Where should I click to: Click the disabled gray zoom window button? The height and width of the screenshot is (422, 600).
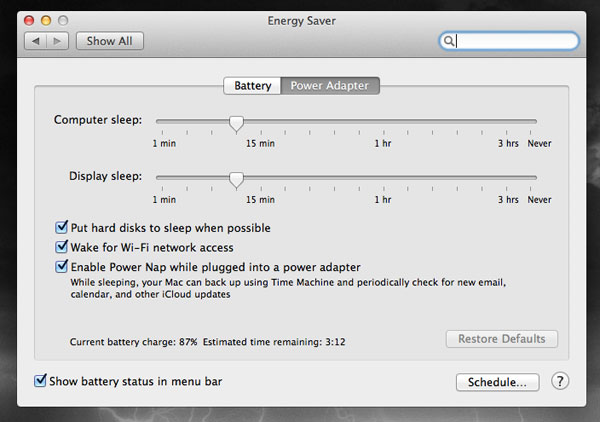63,20
